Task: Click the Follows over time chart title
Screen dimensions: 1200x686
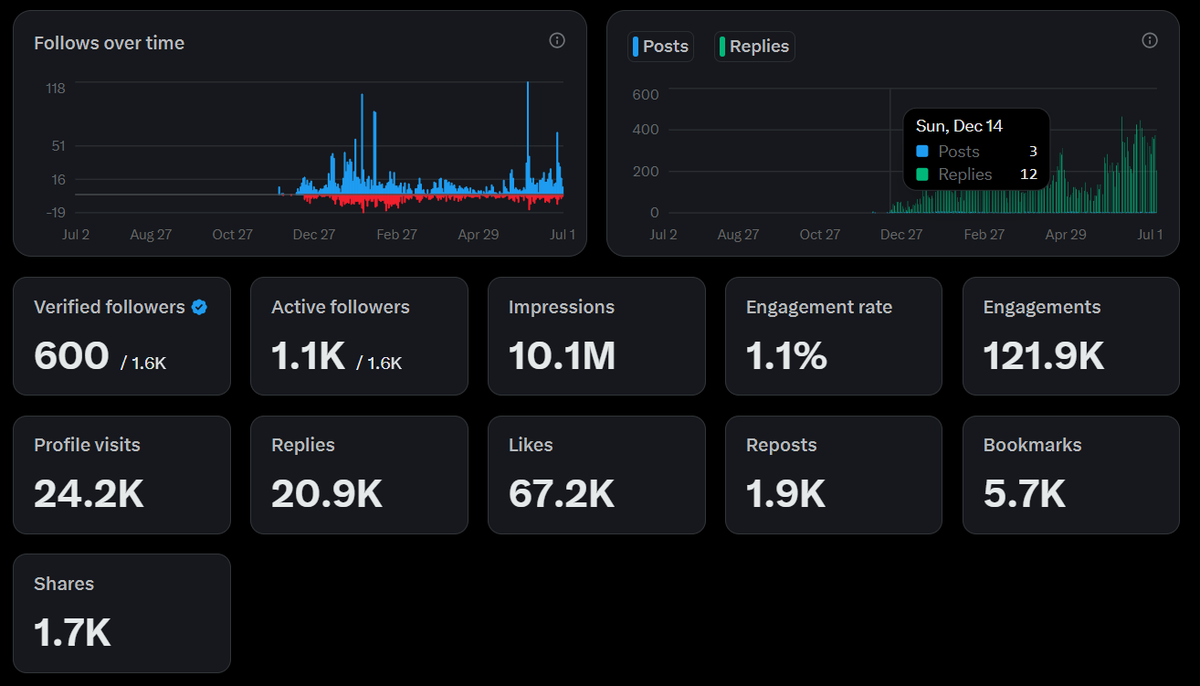Action: [109, 43]
